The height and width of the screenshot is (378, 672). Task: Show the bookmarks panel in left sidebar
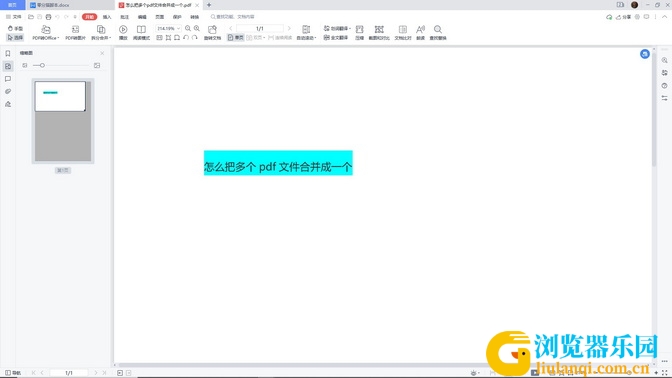pyautogui.click(x=8, y=54)
